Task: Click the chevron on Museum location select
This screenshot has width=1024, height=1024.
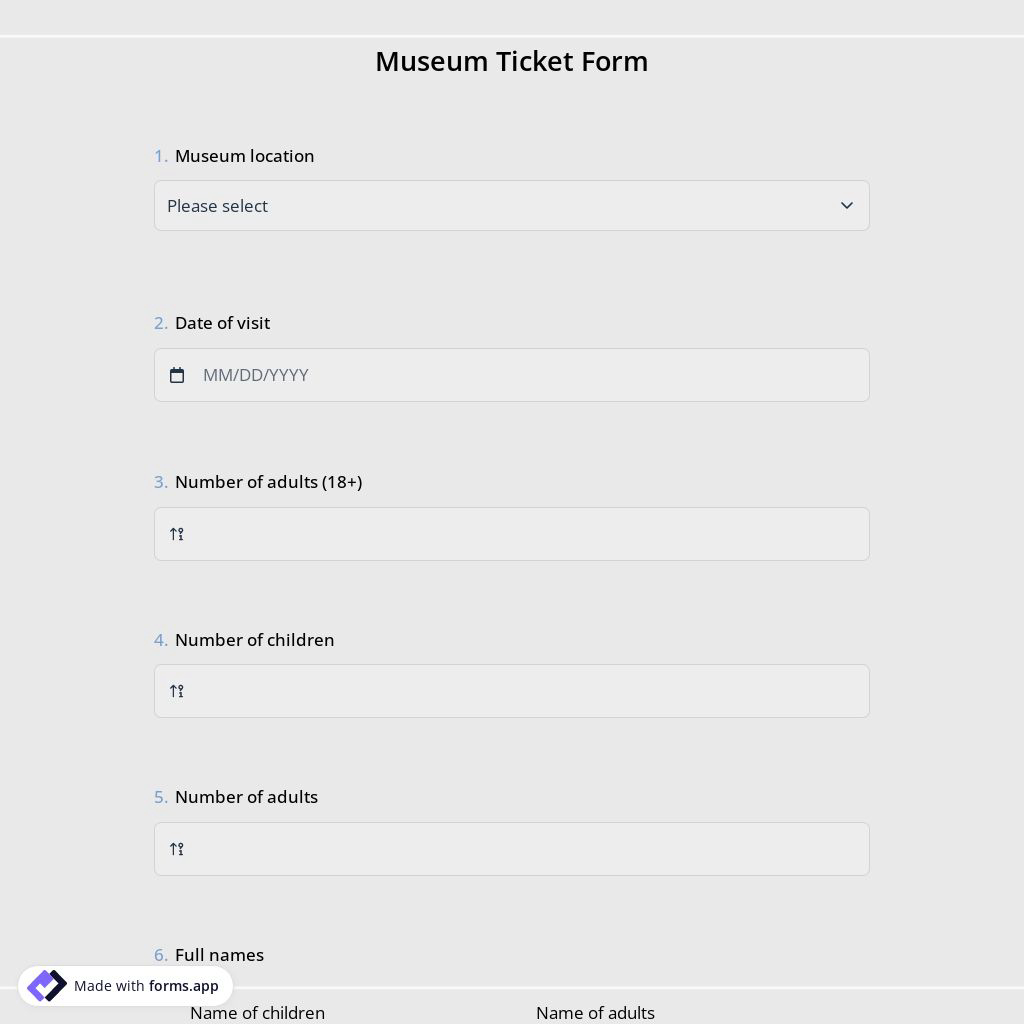Action: (x=847, y=205)
